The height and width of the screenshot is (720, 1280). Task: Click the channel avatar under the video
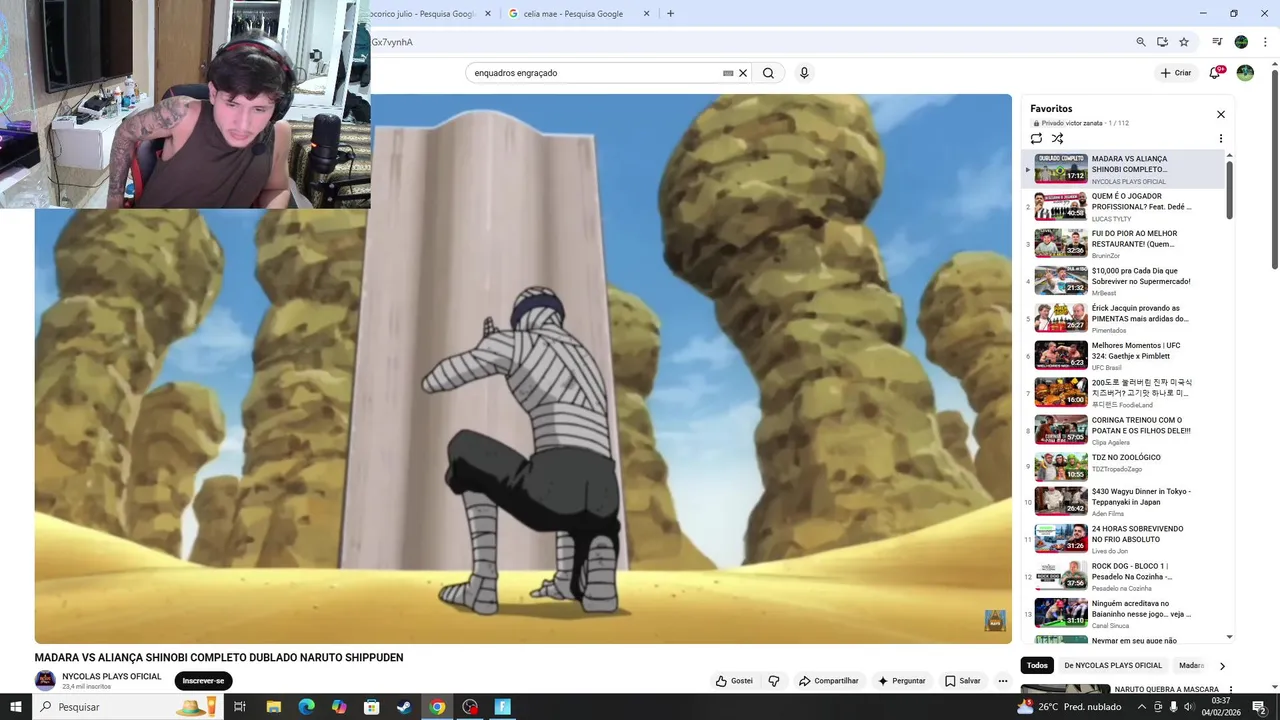45,681
